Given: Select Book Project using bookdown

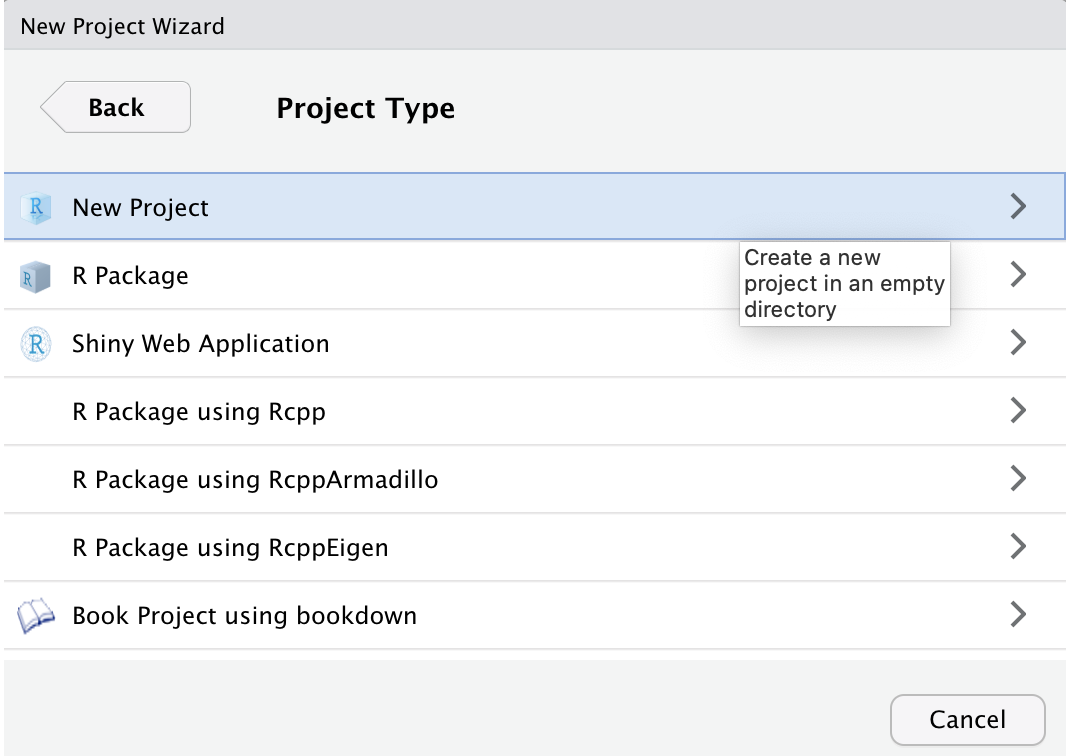Looking at the screenshot, I should 245,616.
